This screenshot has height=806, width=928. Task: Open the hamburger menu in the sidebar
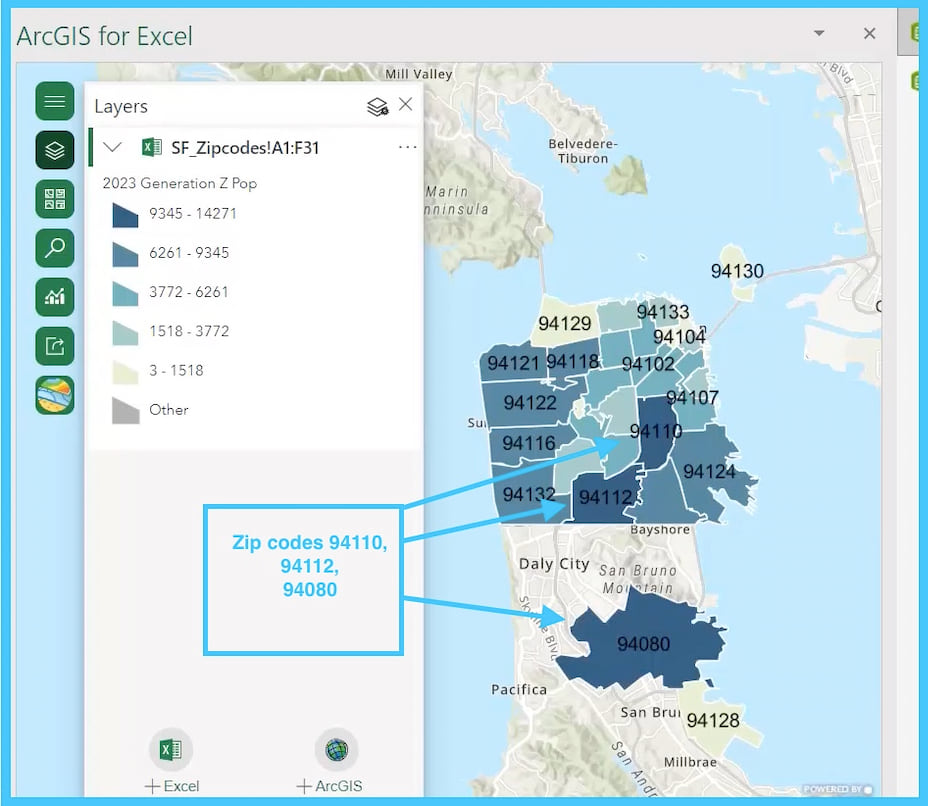(x=54, y=101)
